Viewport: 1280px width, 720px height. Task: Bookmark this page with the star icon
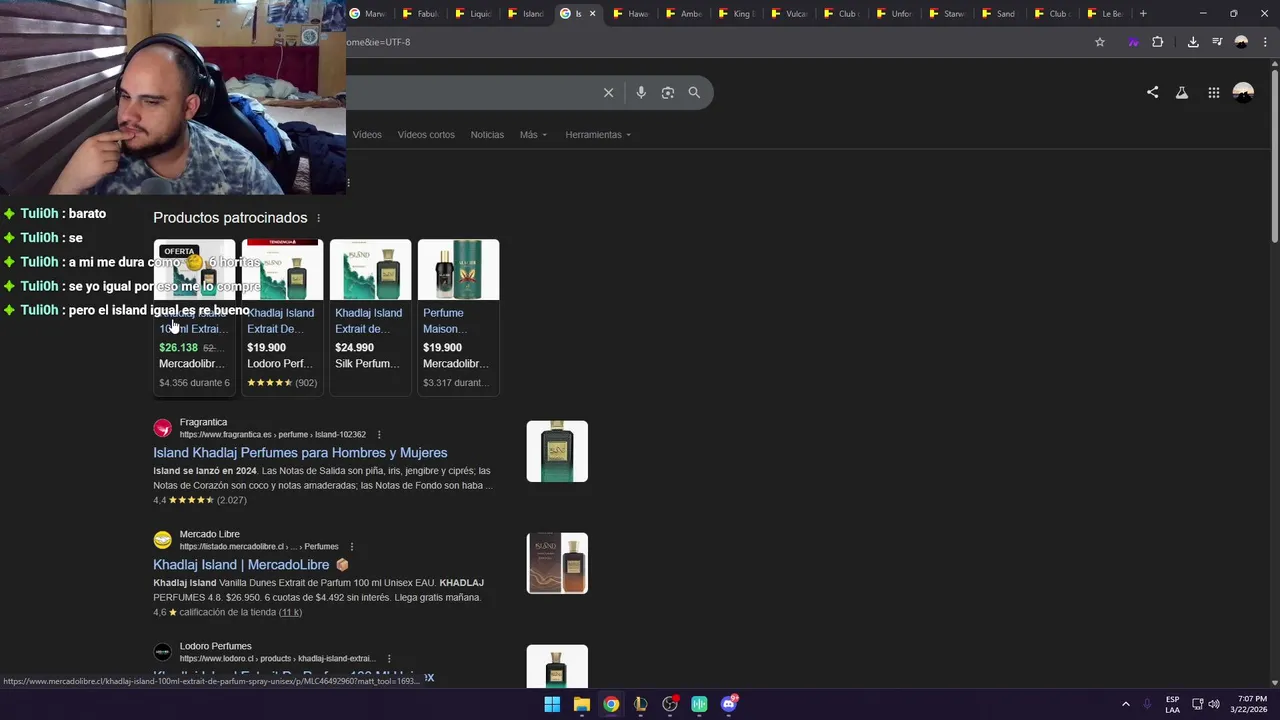(x=1100, y=42)
